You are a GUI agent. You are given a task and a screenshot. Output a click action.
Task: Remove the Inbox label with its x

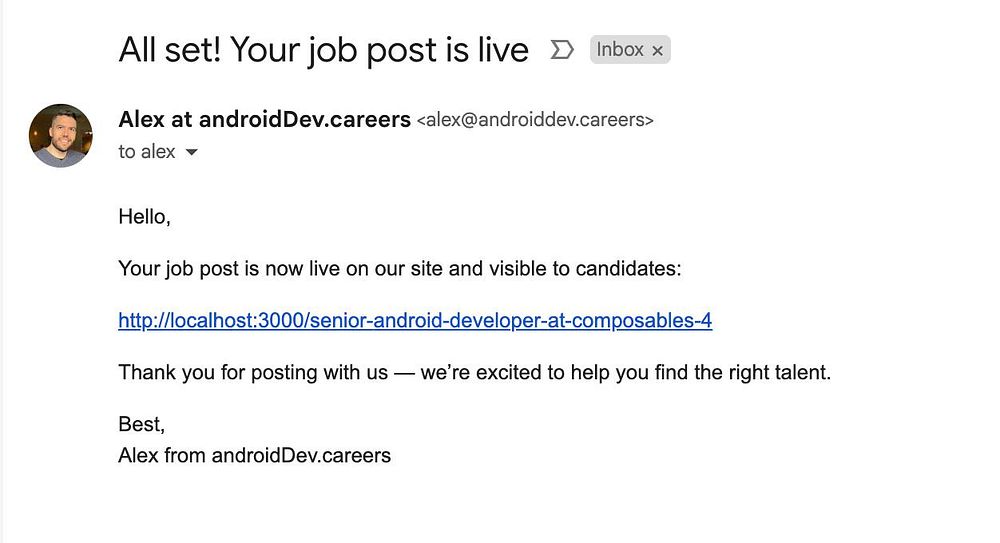[x=657, y=50]
